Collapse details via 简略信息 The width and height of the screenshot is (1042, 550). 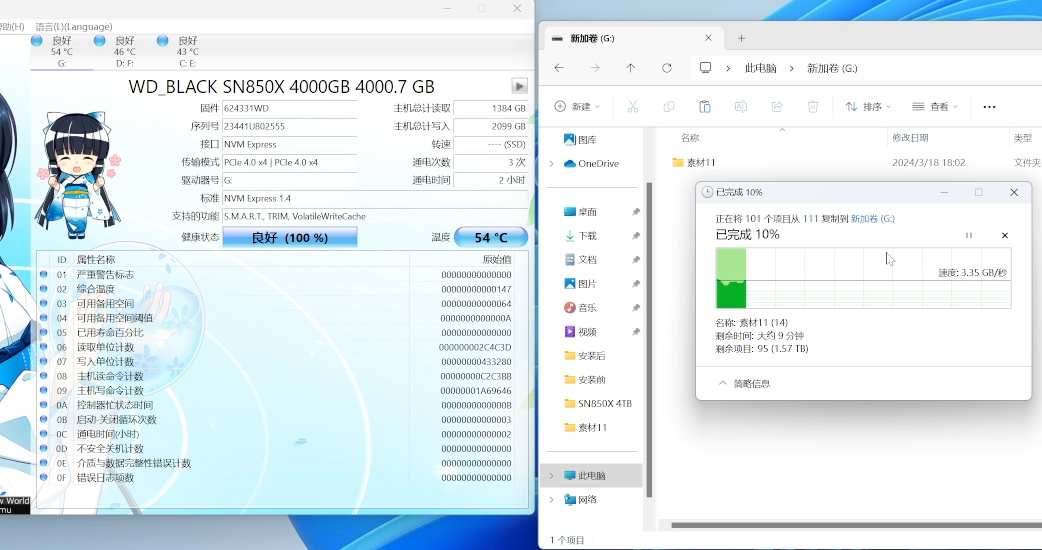pyautogui.click(x=744, y=383)
